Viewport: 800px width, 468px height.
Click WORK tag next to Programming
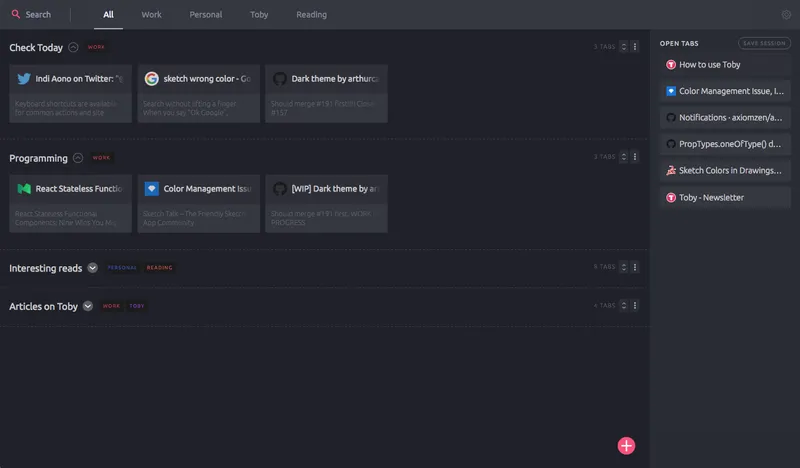(101, 158)
